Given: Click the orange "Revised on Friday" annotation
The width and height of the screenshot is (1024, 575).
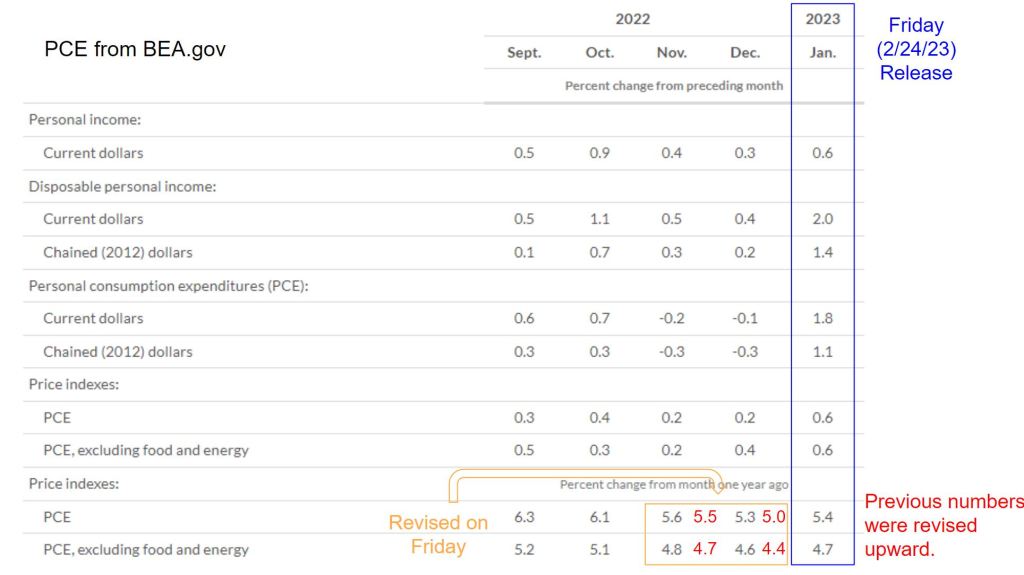Looking at the screenshot, I should tap(438, 534).
